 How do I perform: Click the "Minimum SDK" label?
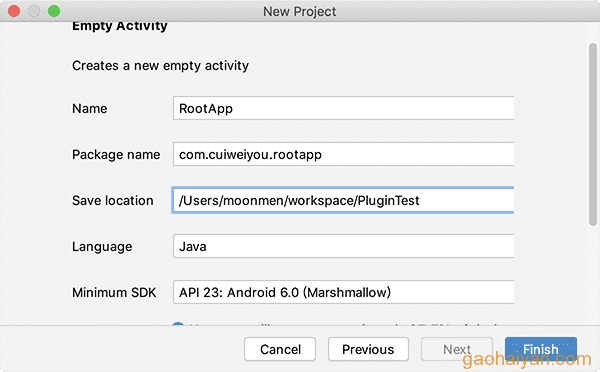click(x=114, y=292)
